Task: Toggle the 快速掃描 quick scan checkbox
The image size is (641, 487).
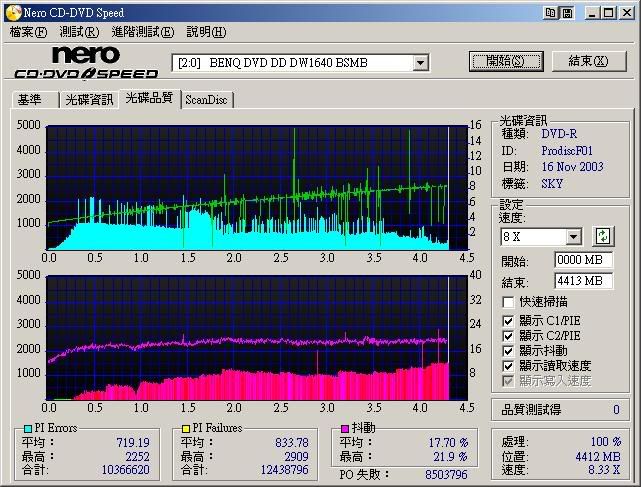Action: (x=508, y=302)
